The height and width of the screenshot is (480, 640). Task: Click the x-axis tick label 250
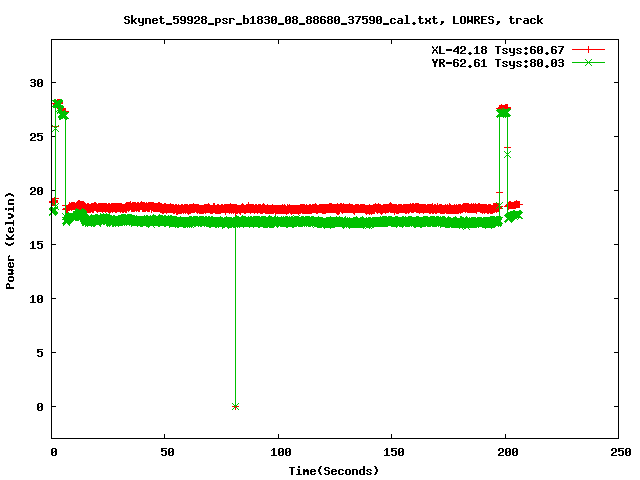pos(621,452)
